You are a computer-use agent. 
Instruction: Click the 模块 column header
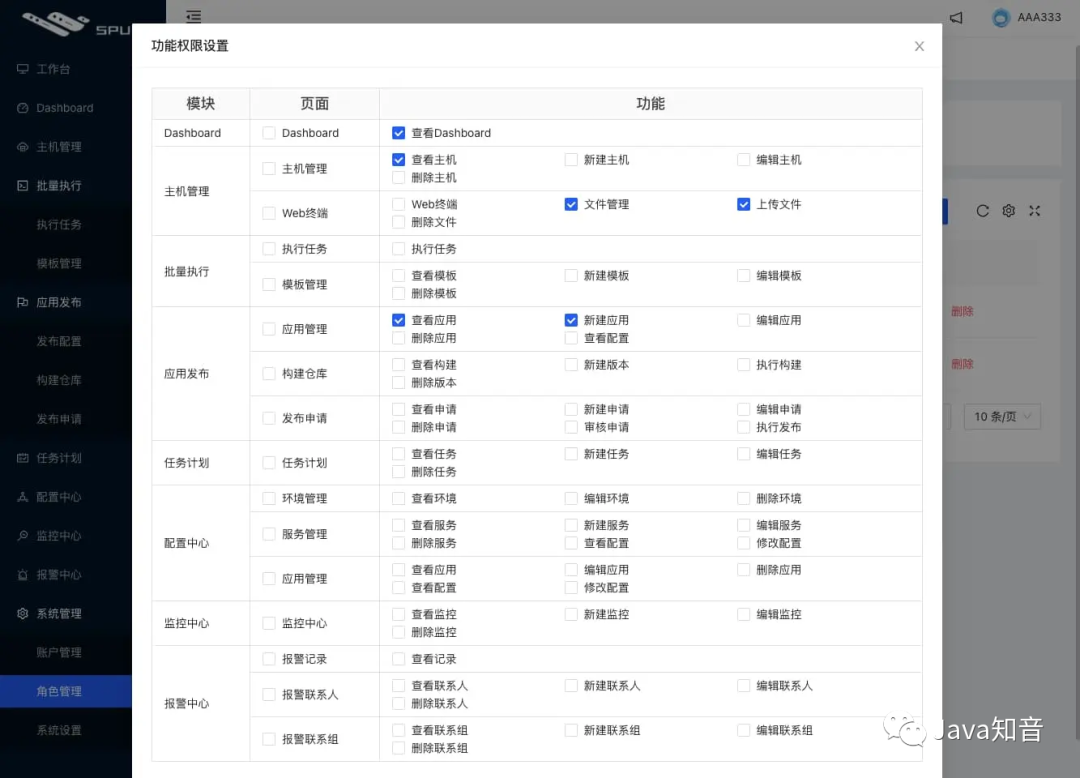pos(200,103)
